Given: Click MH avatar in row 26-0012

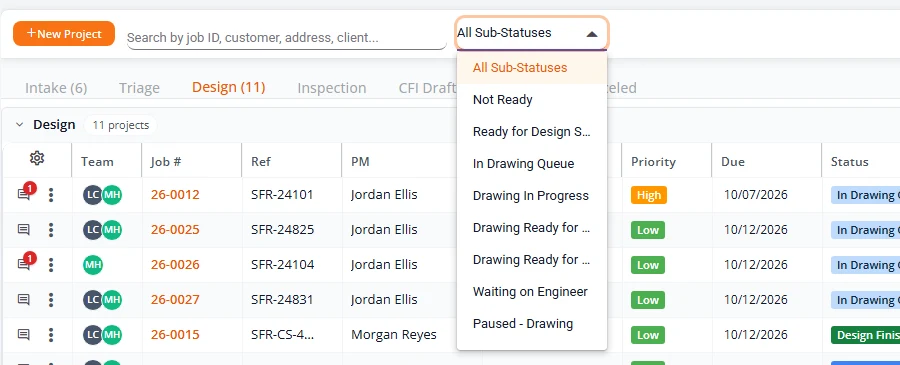Looking at the screenshot, I should 112,195.
